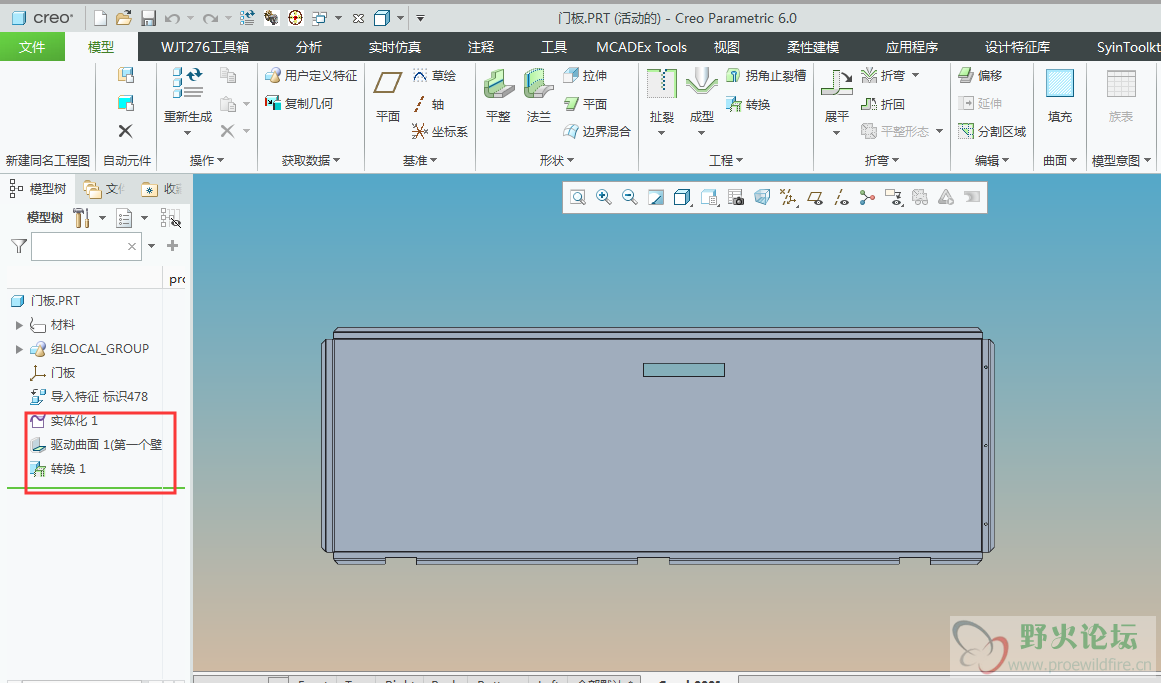Screen dimensions: 1161x683
Task: Save the model with the floppy disk icon
Action: pos(148,18)
